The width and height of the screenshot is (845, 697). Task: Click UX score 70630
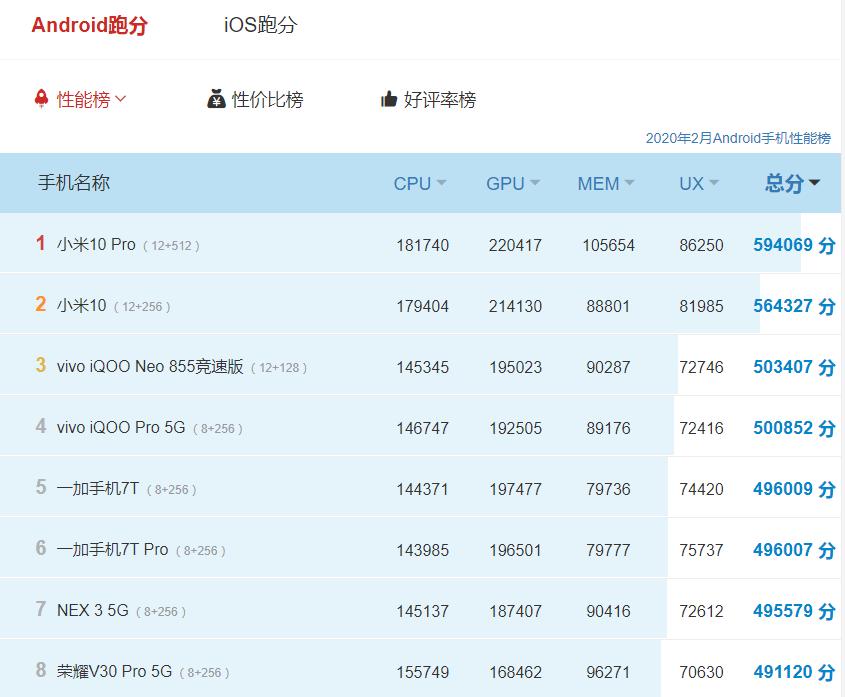pos(701,672)
